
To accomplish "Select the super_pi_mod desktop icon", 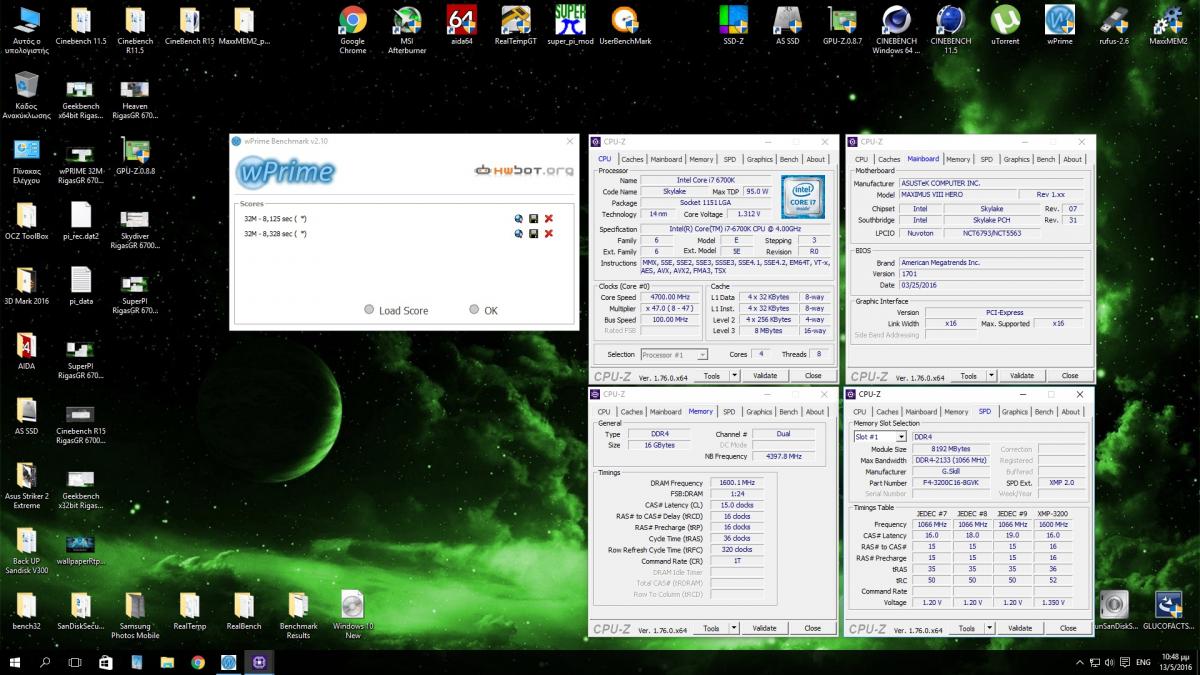I will [x=570, y=26].
